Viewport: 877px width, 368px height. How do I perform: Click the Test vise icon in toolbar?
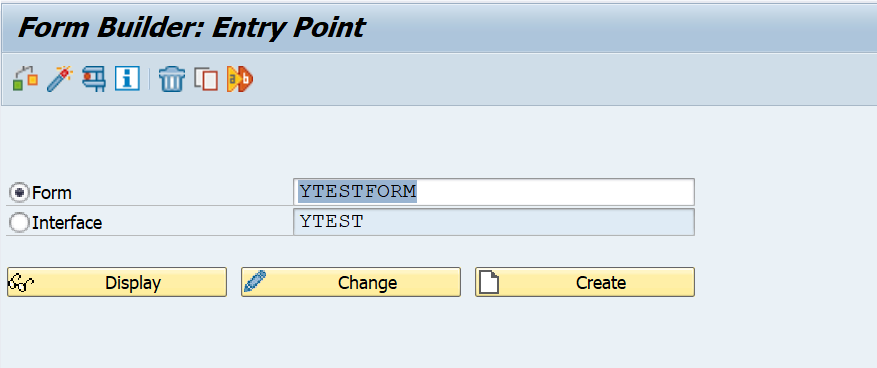[x=94, y=79]
